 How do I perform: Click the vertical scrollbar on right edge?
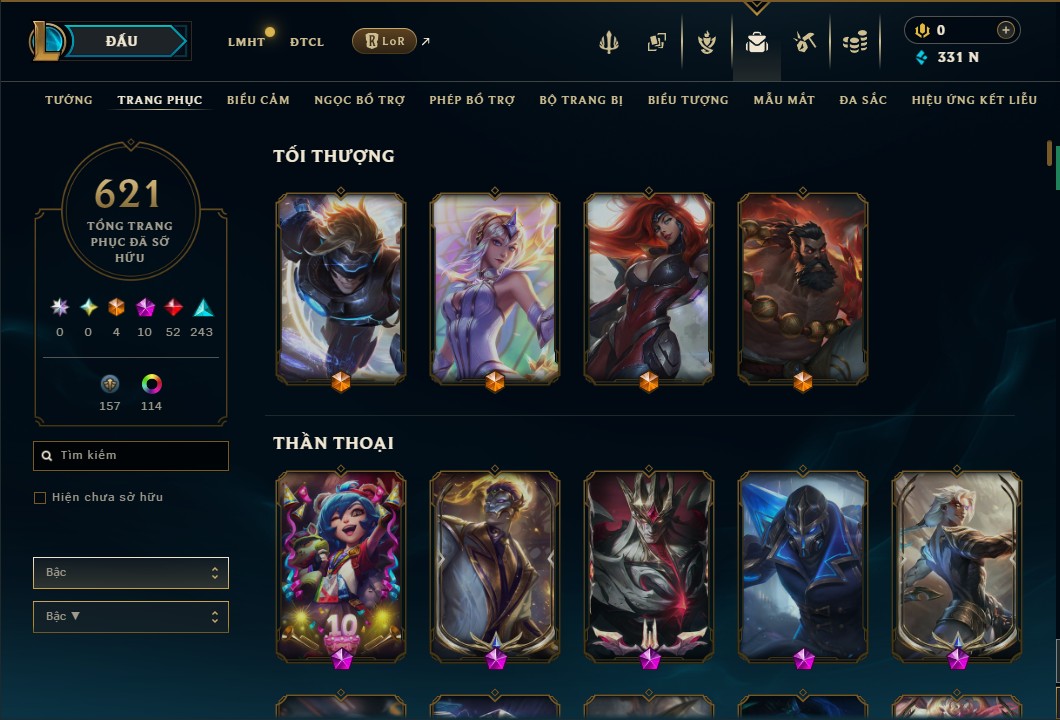(1050, 153)
